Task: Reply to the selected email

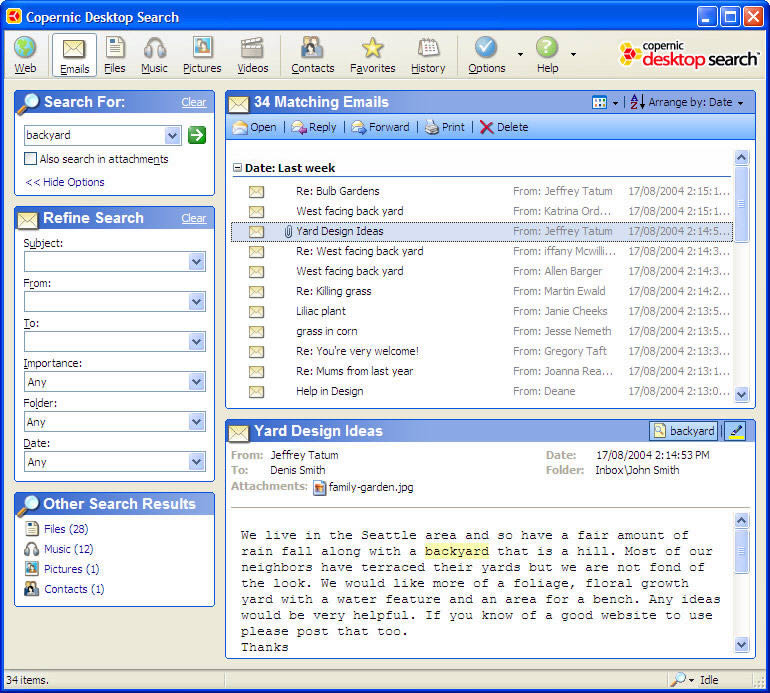Action: [314, 127]
